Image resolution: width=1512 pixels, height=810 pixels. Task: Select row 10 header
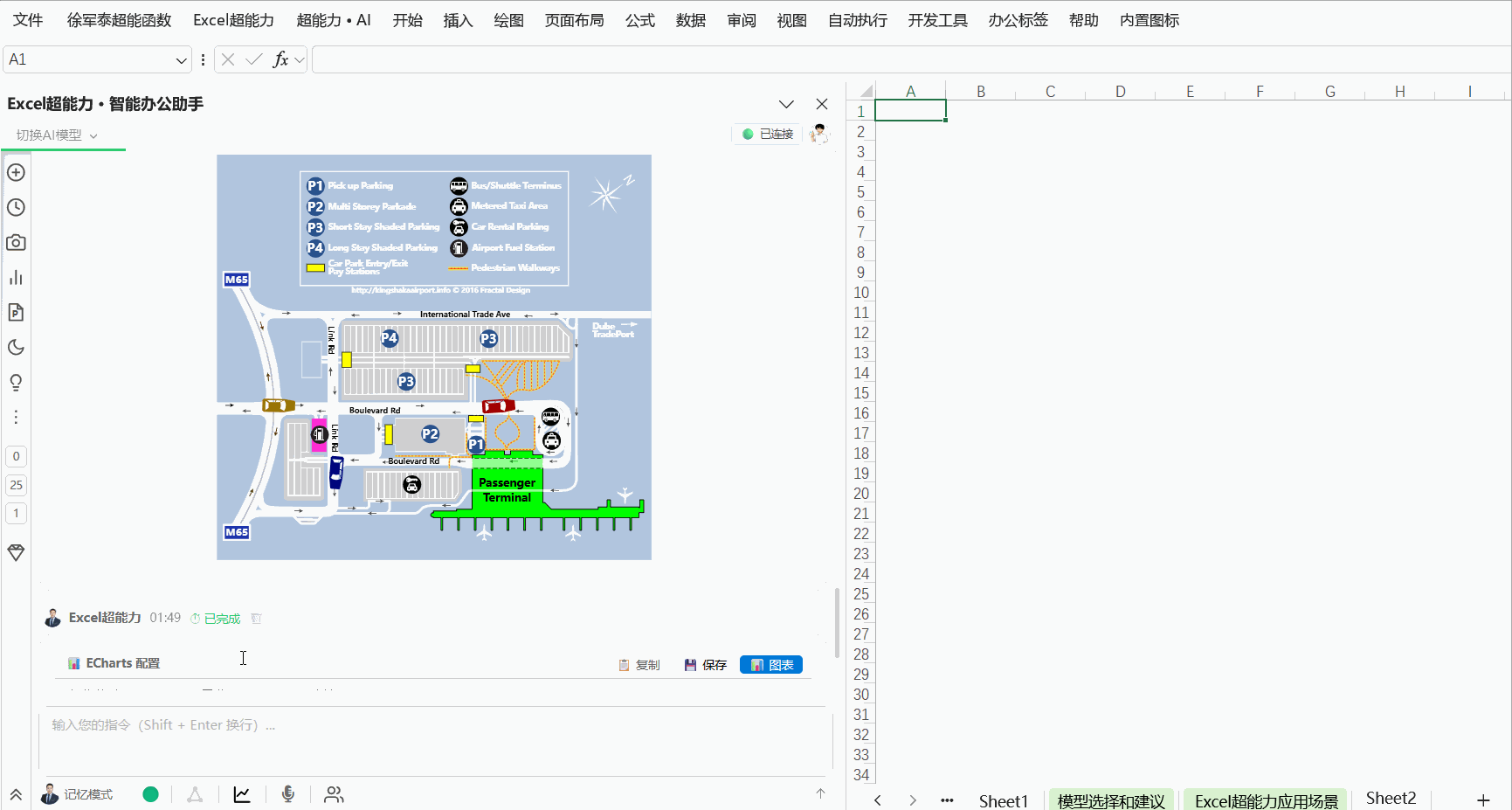coord(861,293)
